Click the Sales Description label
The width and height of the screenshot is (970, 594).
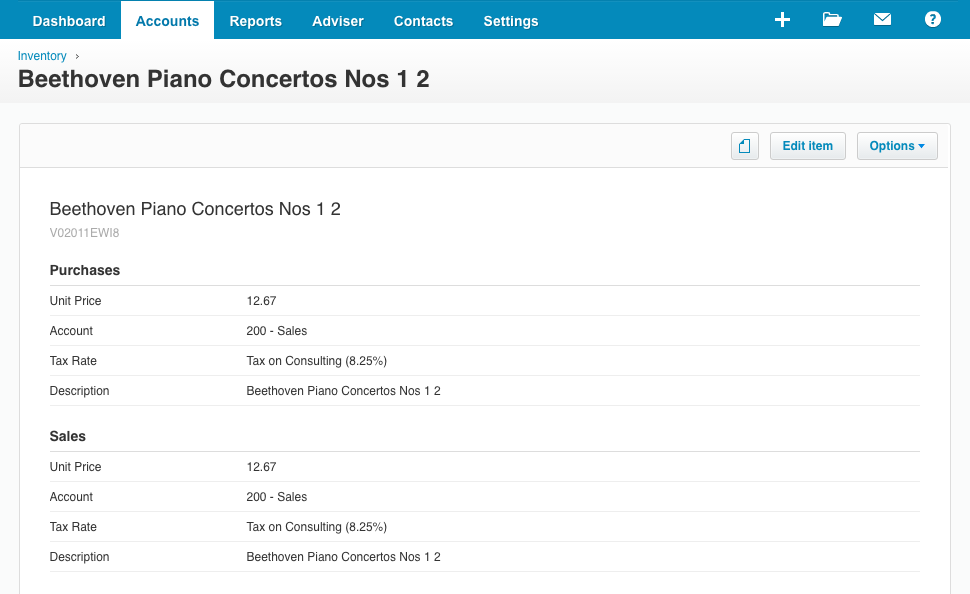coord(79,557)
